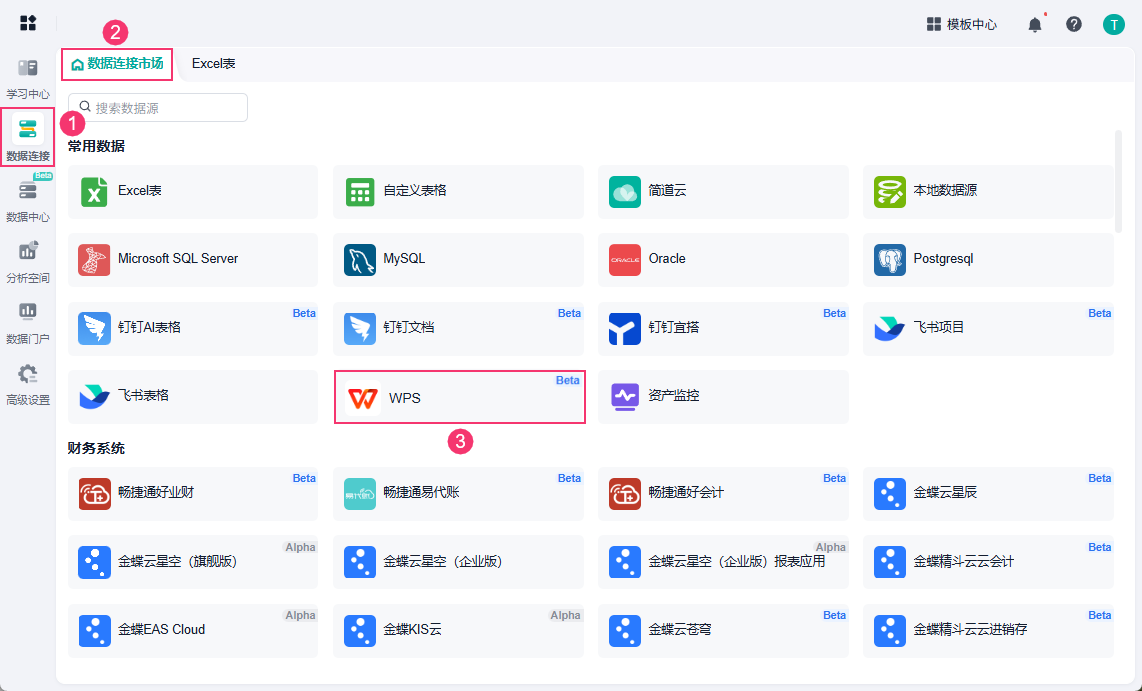Select the 自定义表格 data source
The width and height of the screenshot is (1142, 691).
tap(458, 191)
